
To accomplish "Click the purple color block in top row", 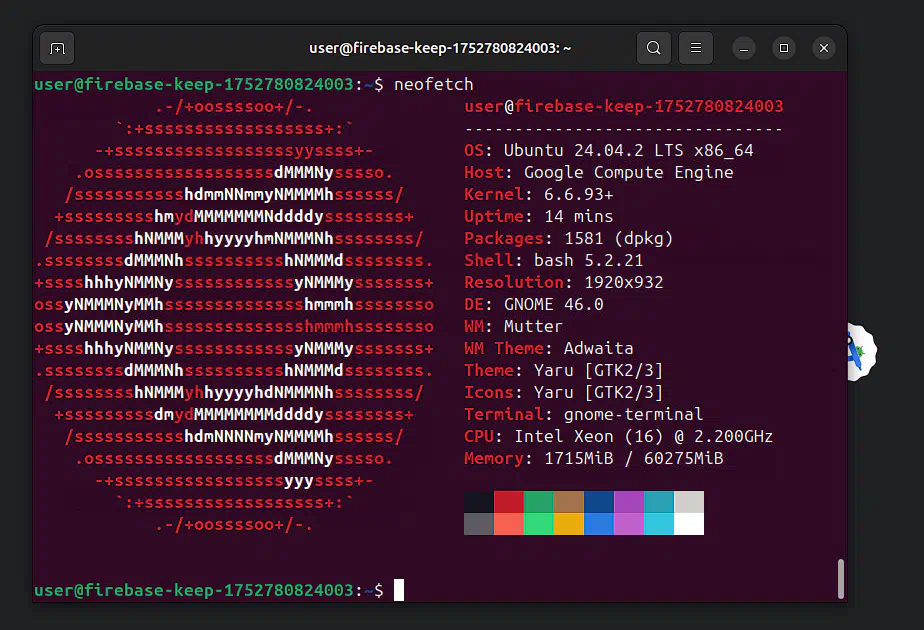I will click(629, 502).
